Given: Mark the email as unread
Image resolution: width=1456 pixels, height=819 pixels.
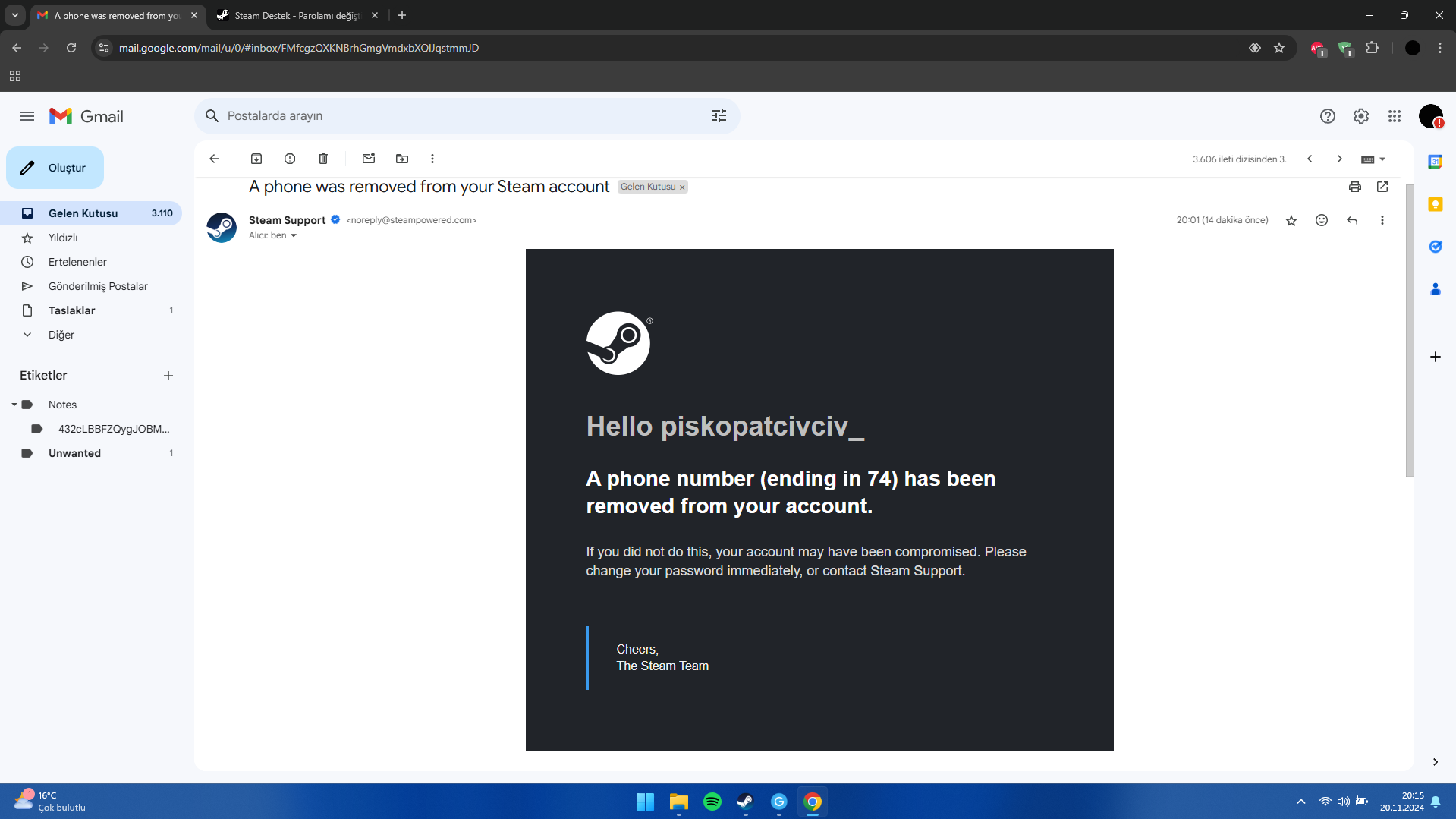Looking at the screenshot, I should [369, 159].
